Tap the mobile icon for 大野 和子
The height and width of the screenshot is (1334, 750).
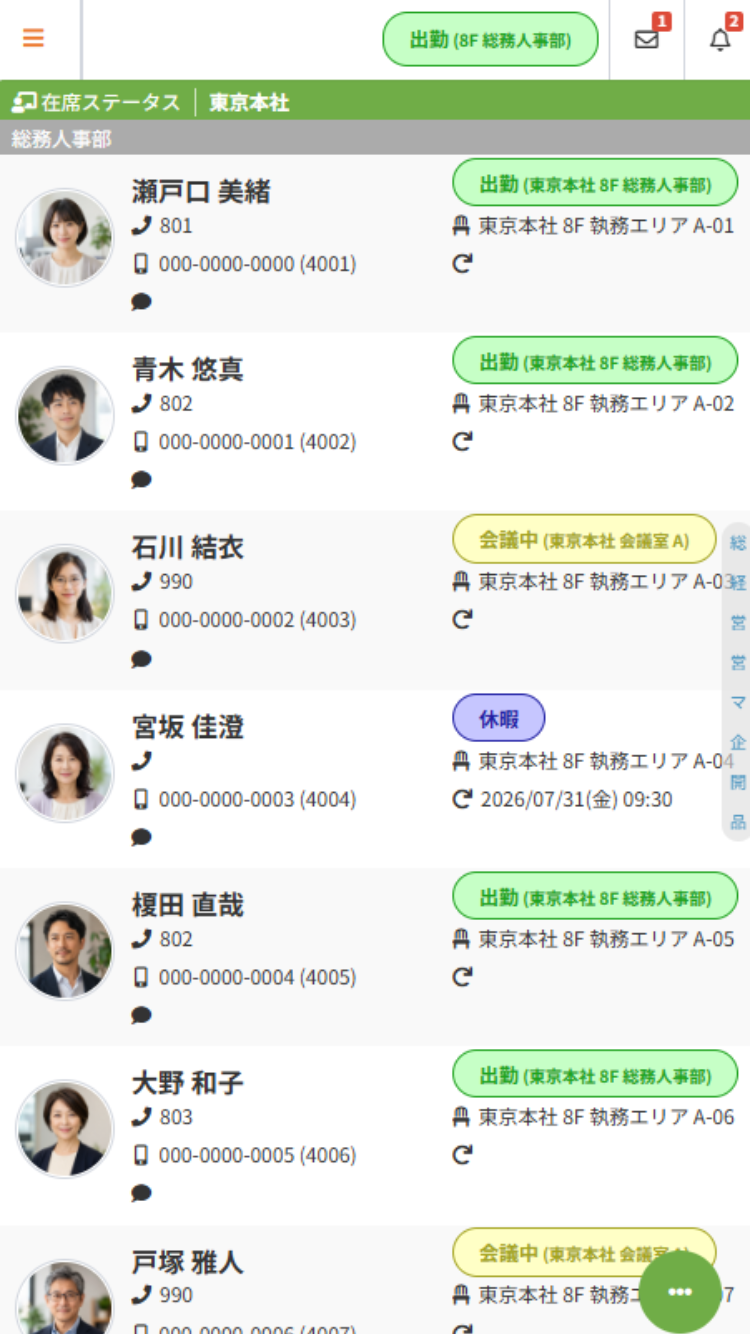[141, 1156]
